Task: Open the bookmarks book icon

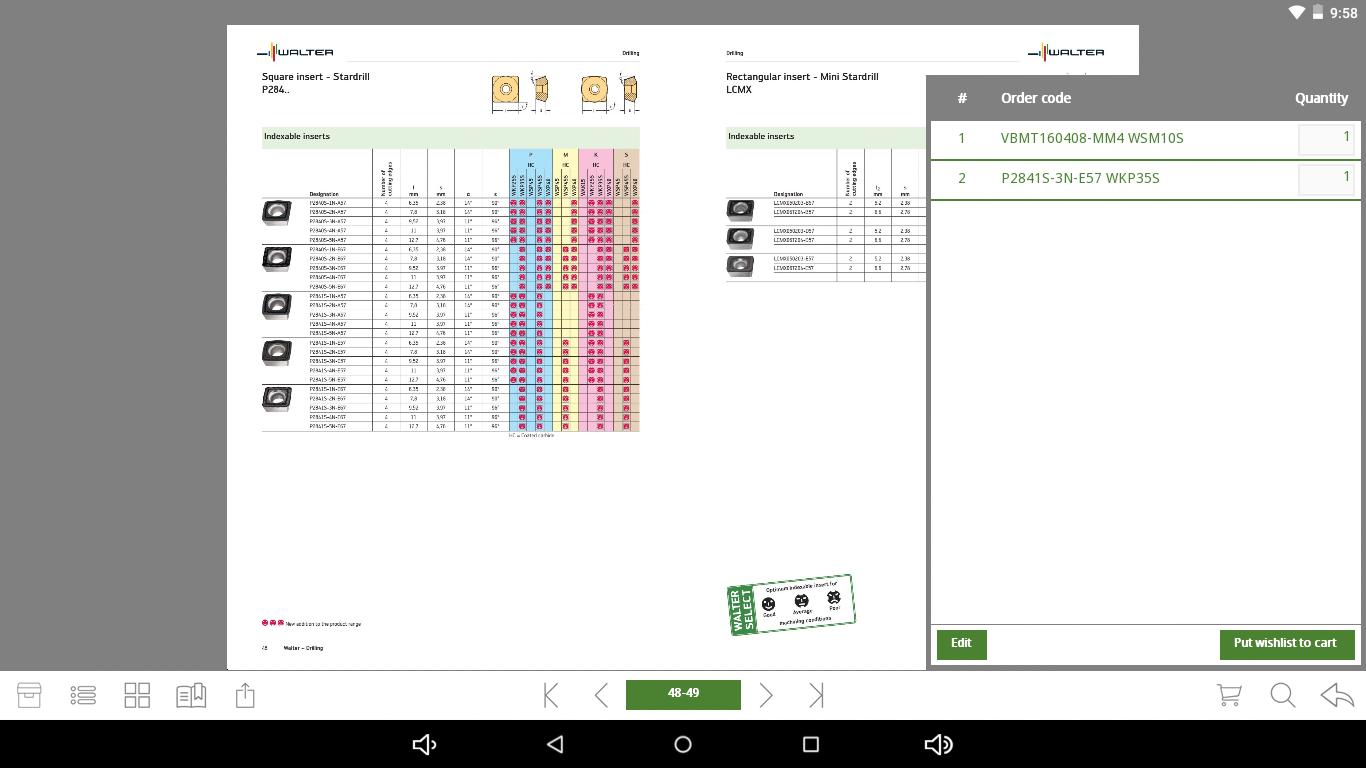Action: 191,695
